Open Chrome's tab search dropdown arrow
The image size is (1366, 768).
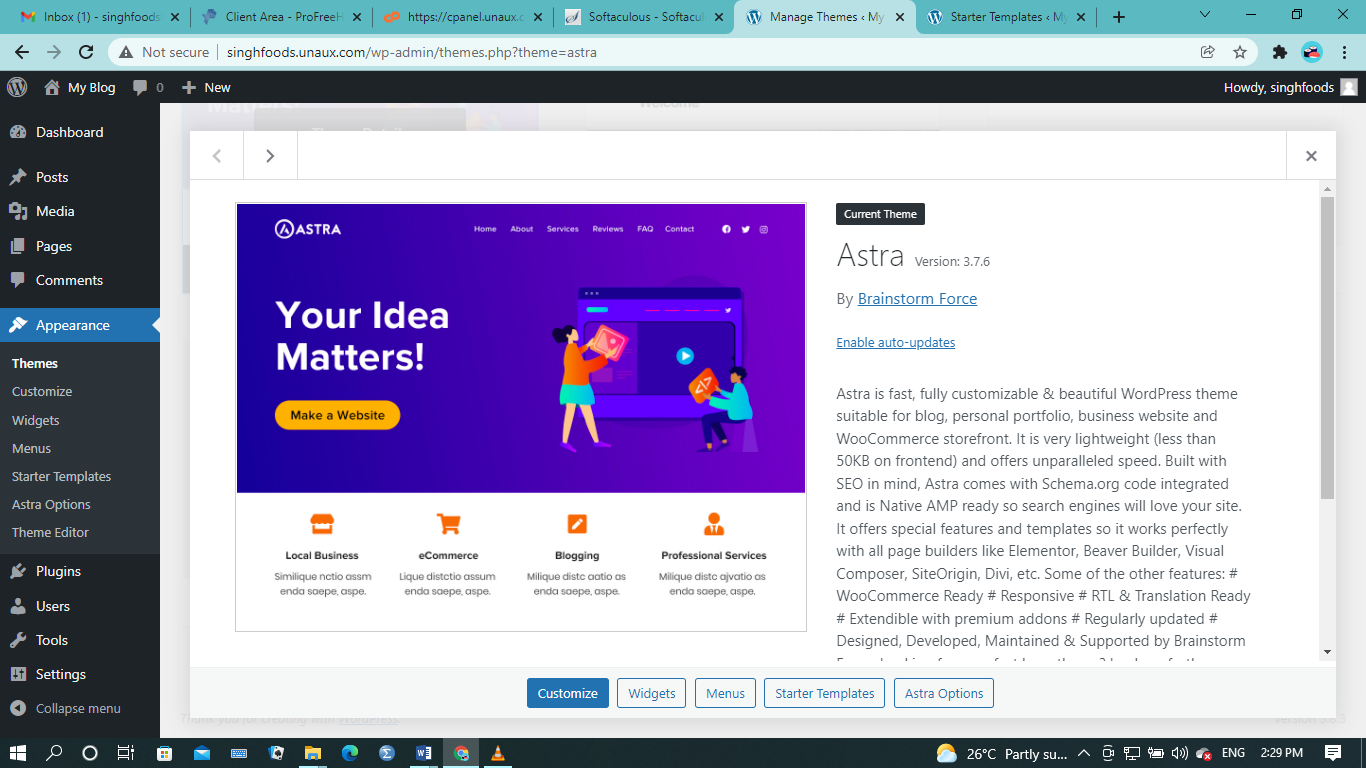(1204, 16)
